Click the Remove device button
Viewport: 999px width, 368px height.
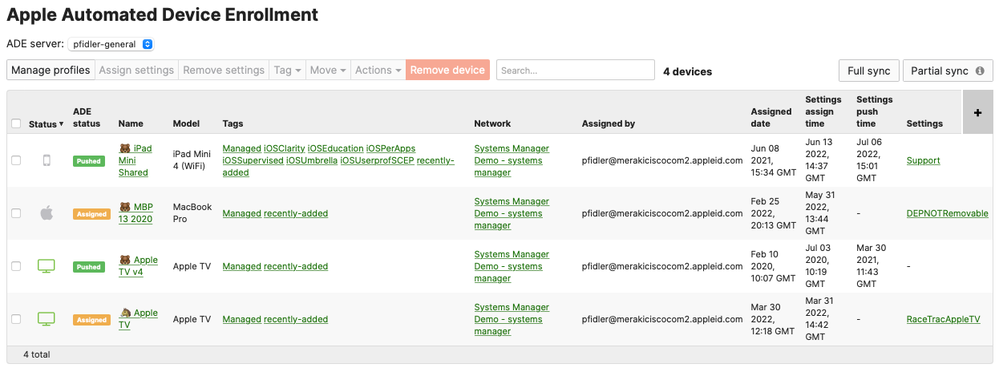(447, 70)
